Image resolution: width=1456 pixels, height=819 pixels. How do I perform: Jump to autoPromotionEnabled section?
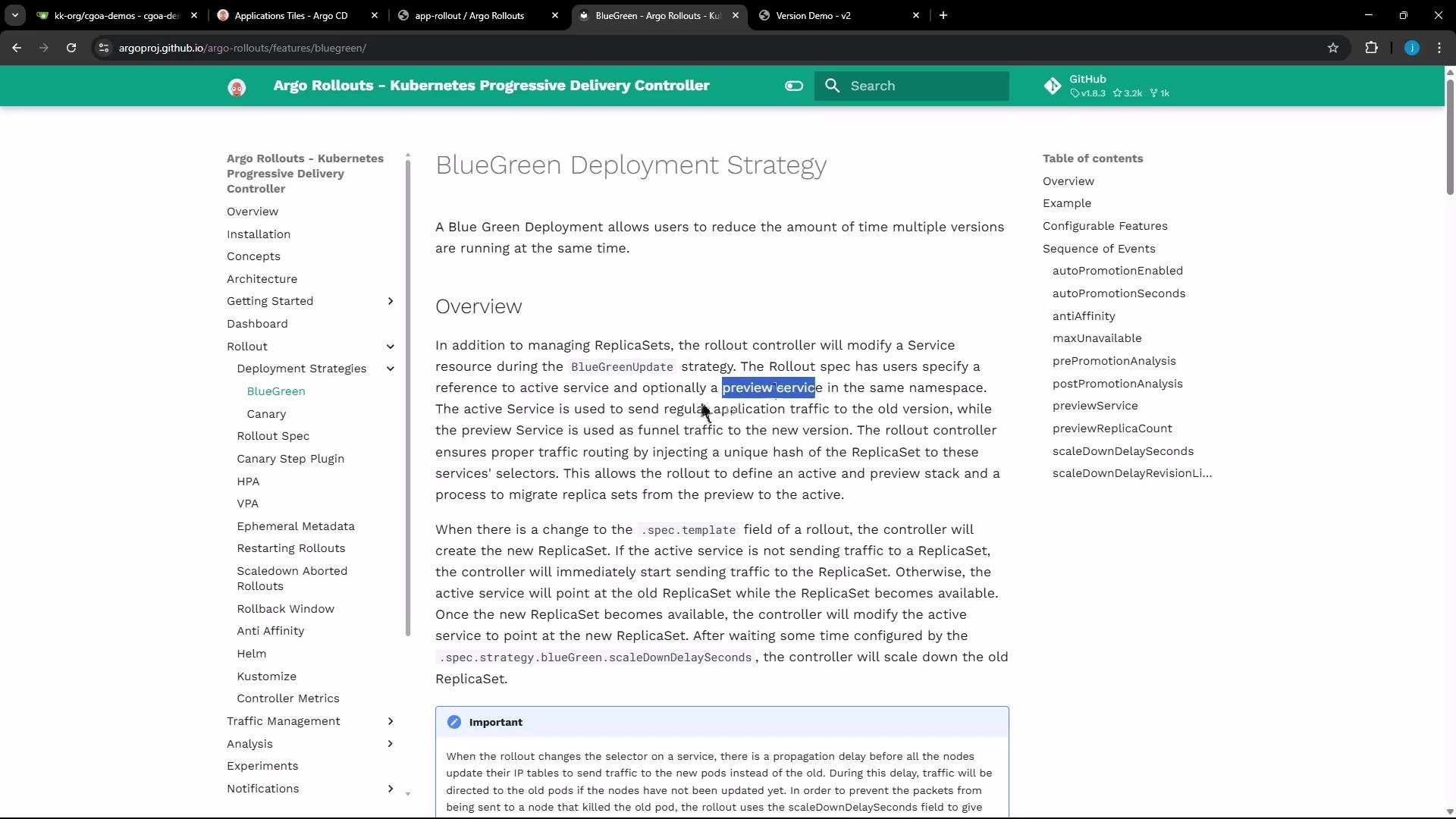click(1118, 271)
